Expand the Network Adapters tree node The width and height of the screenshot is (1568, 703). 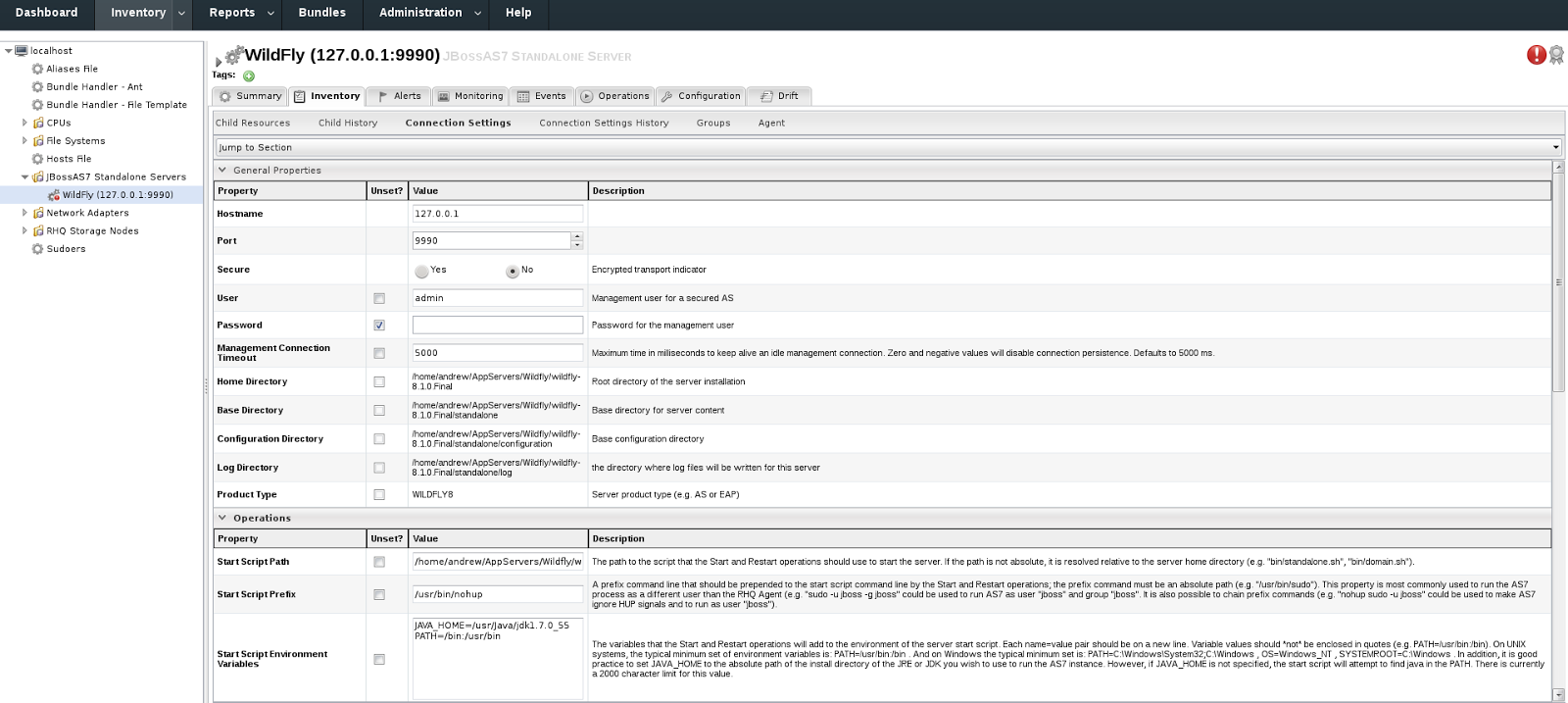[x=24, y=212]
